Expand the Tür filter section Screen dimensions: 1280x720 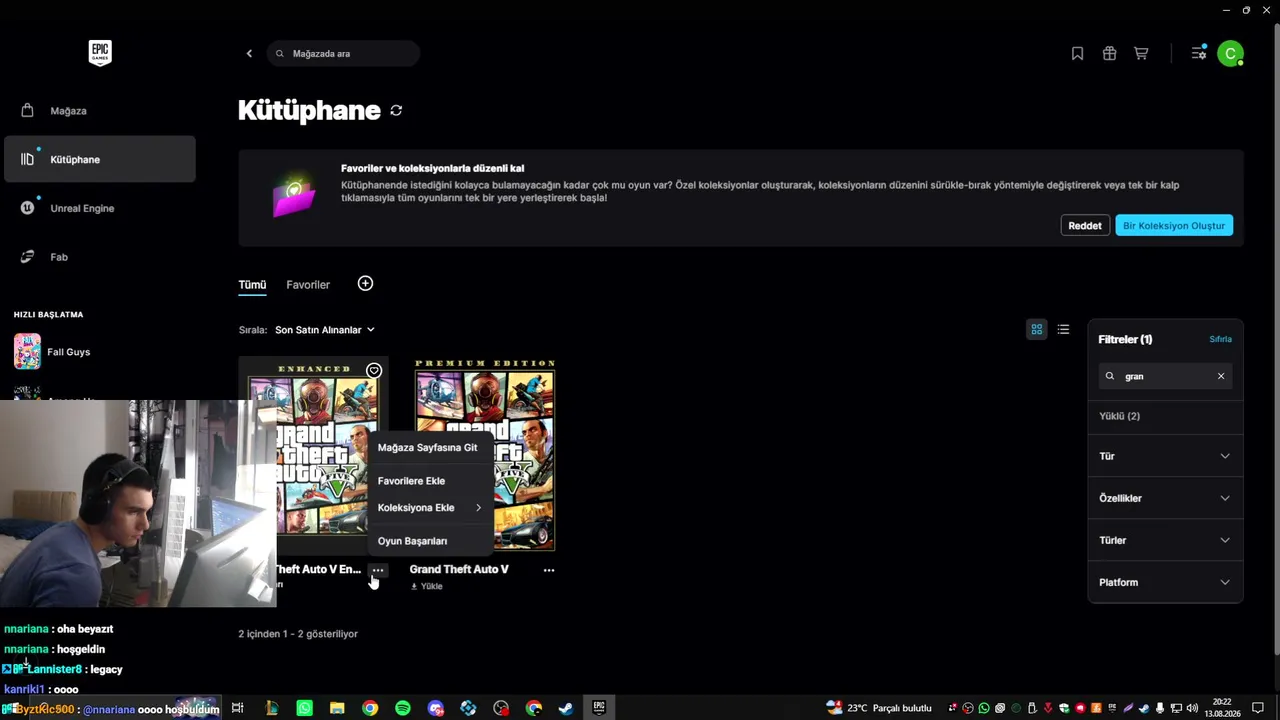pyautogui.click(x=1165, y=456)
